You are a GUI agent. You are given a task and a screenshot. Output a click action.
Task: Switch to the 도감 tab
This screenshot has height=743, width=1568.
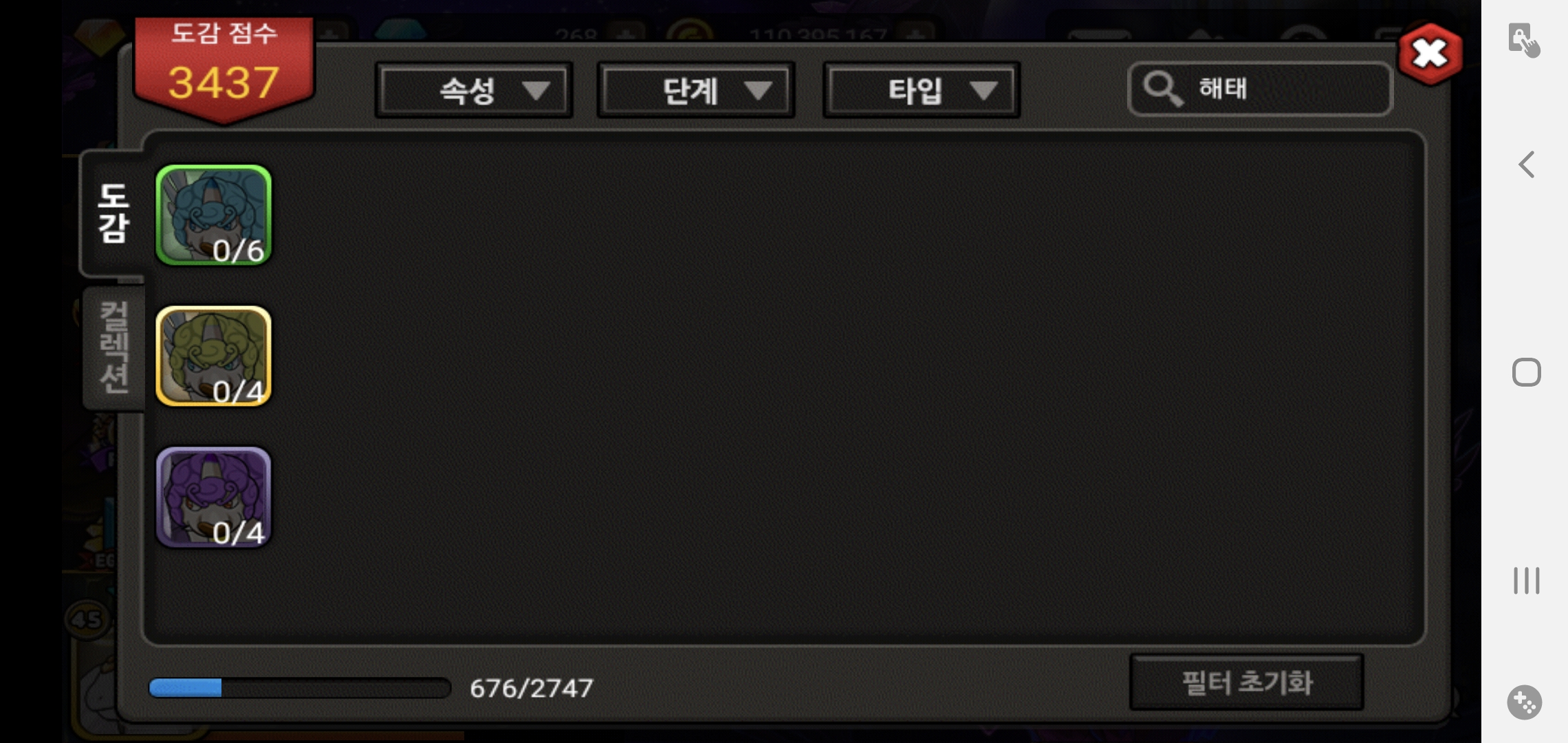coord(113,213)
